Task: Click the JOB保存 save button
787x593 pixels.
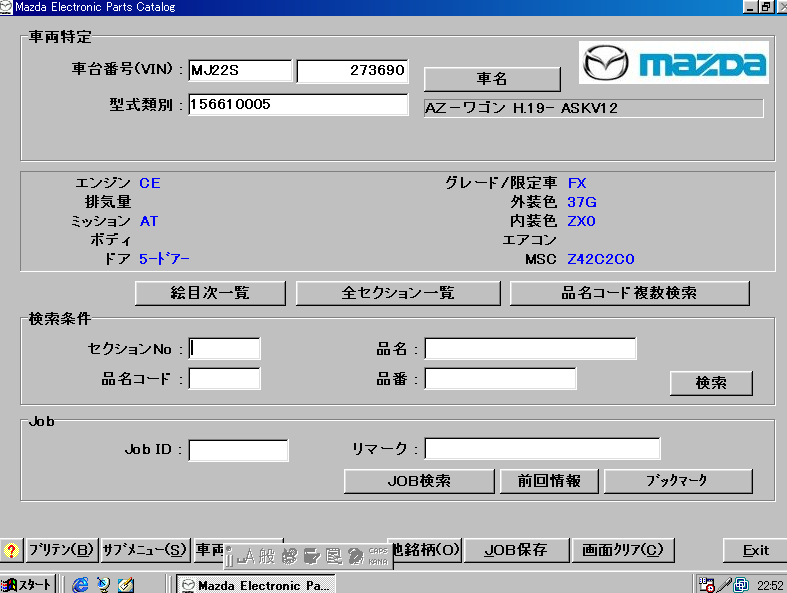Action: tap(515, 550)
